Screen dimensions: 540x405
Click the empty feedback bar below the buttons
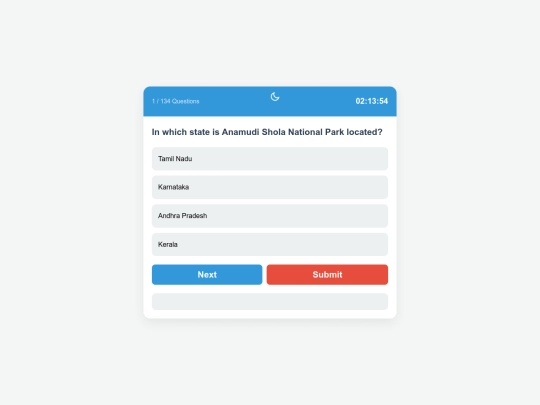(270, 302)
